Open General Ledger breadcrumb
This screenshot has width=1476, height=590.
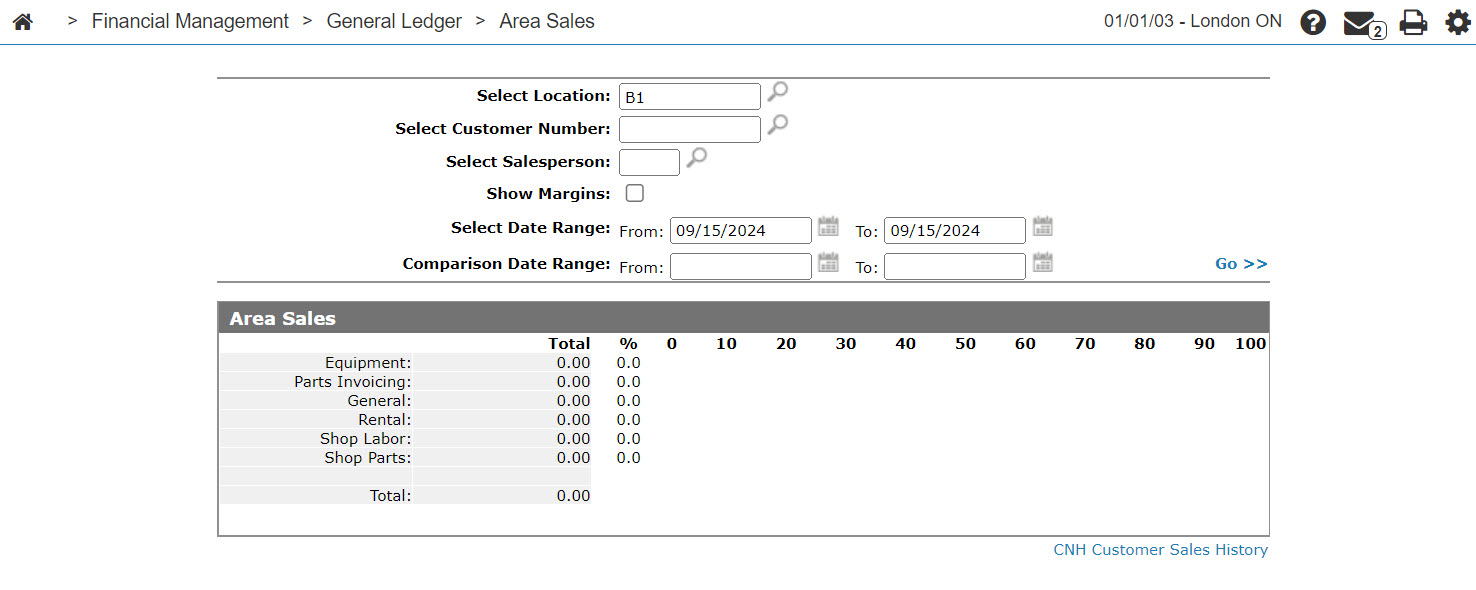point(394,21)
